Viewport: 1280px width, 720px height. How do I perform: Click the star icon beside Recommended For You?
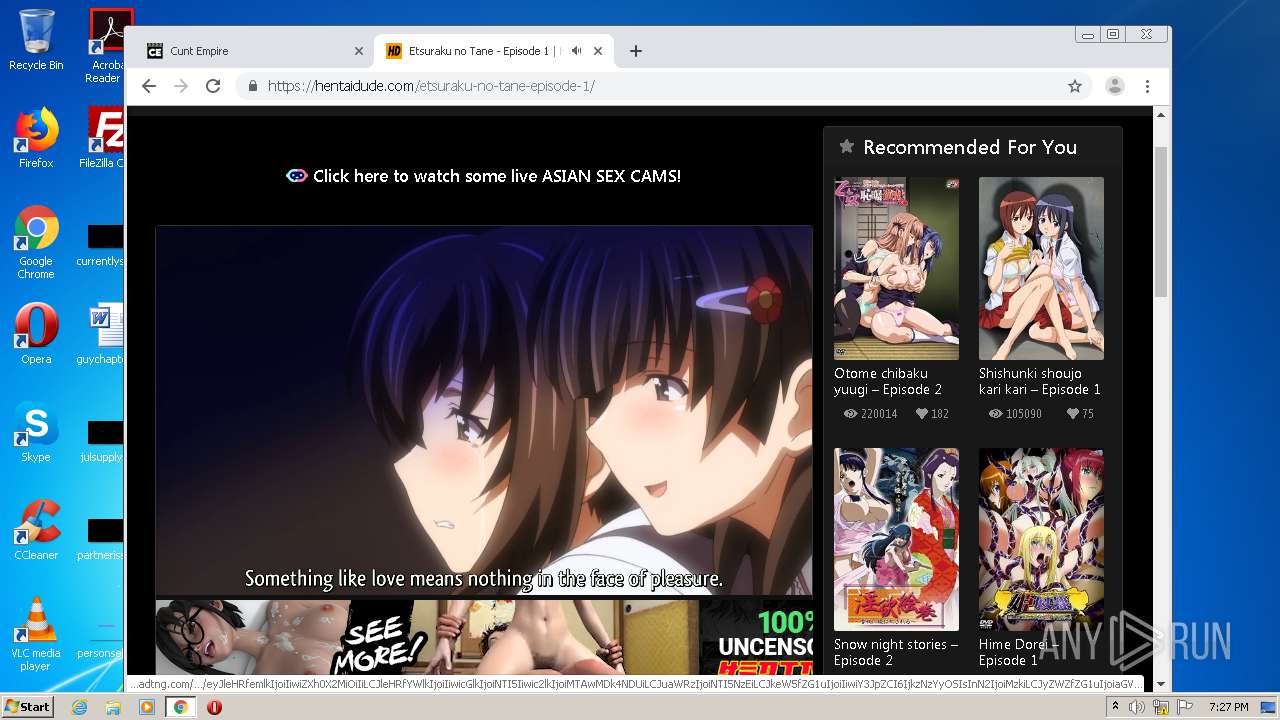[x=846, y=147]
